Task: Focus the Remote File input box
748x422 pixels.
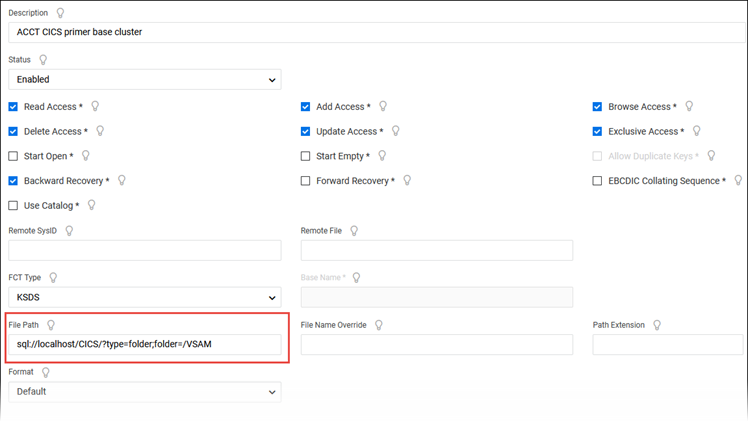Action: pos(436,250)
